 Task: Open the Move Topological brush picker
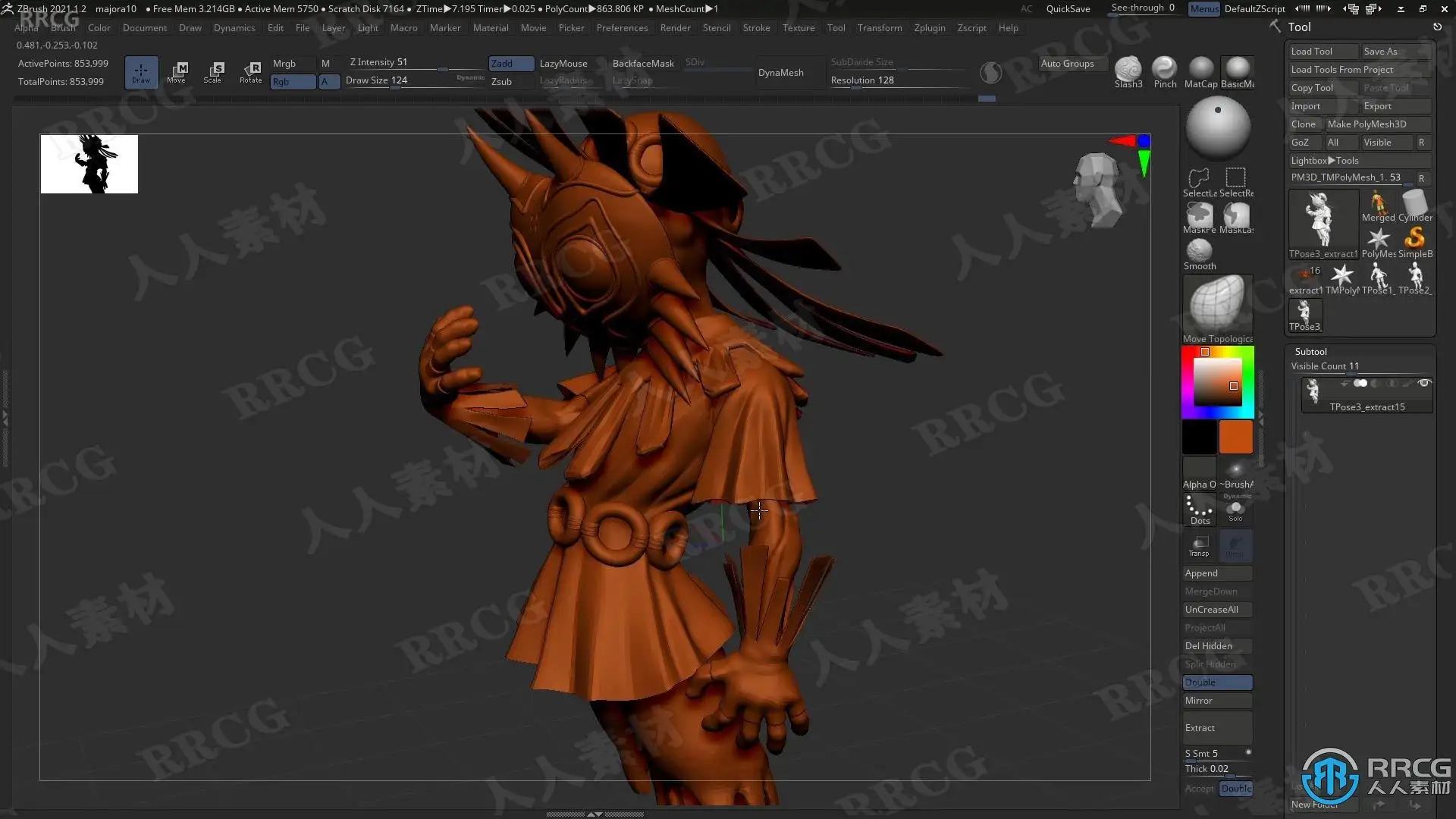pyautogui.click(x=1218, y=309)
